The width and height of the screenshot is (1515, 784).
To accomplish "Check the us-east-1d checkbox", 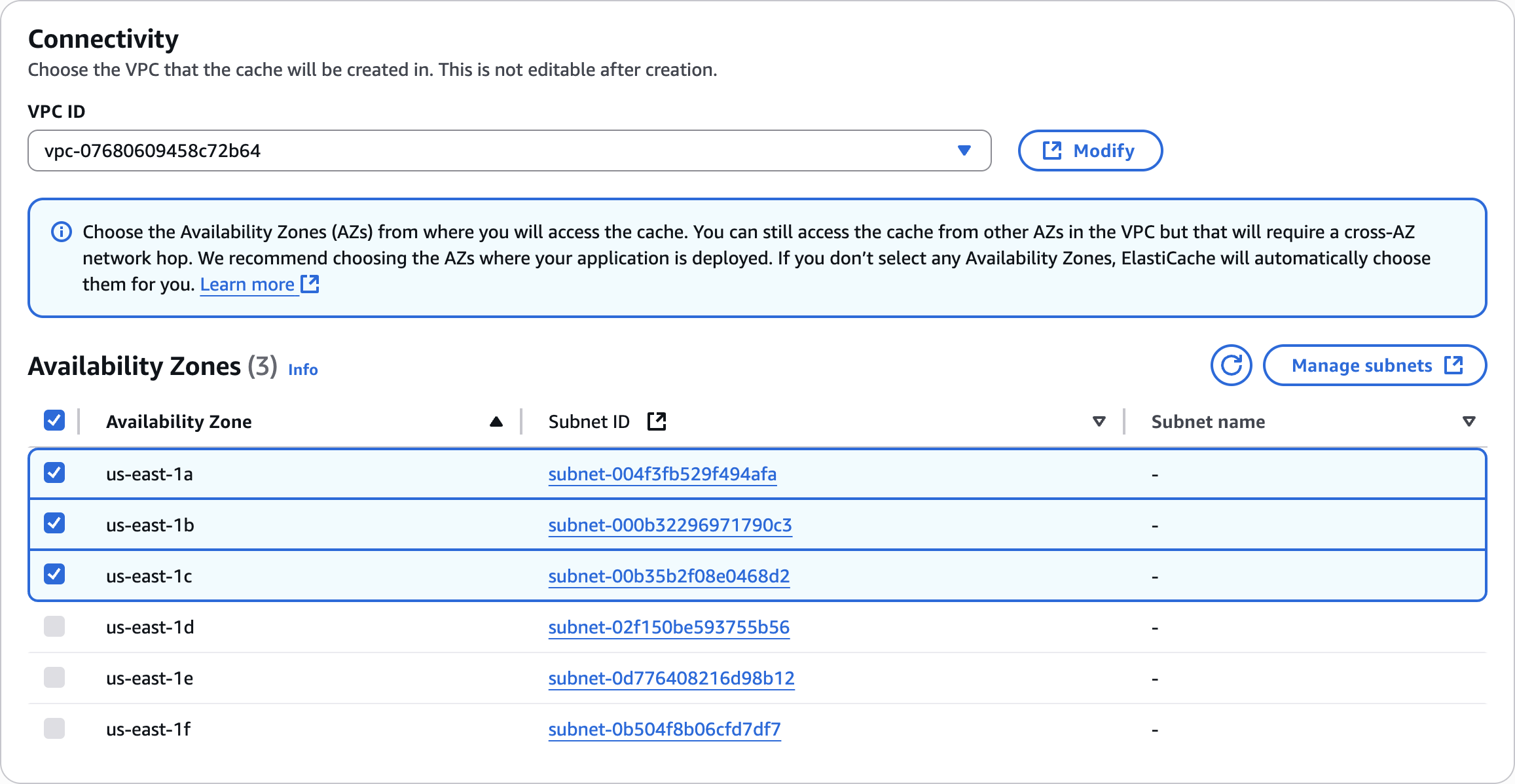I will pyautogui.click(x=54, y=626).
